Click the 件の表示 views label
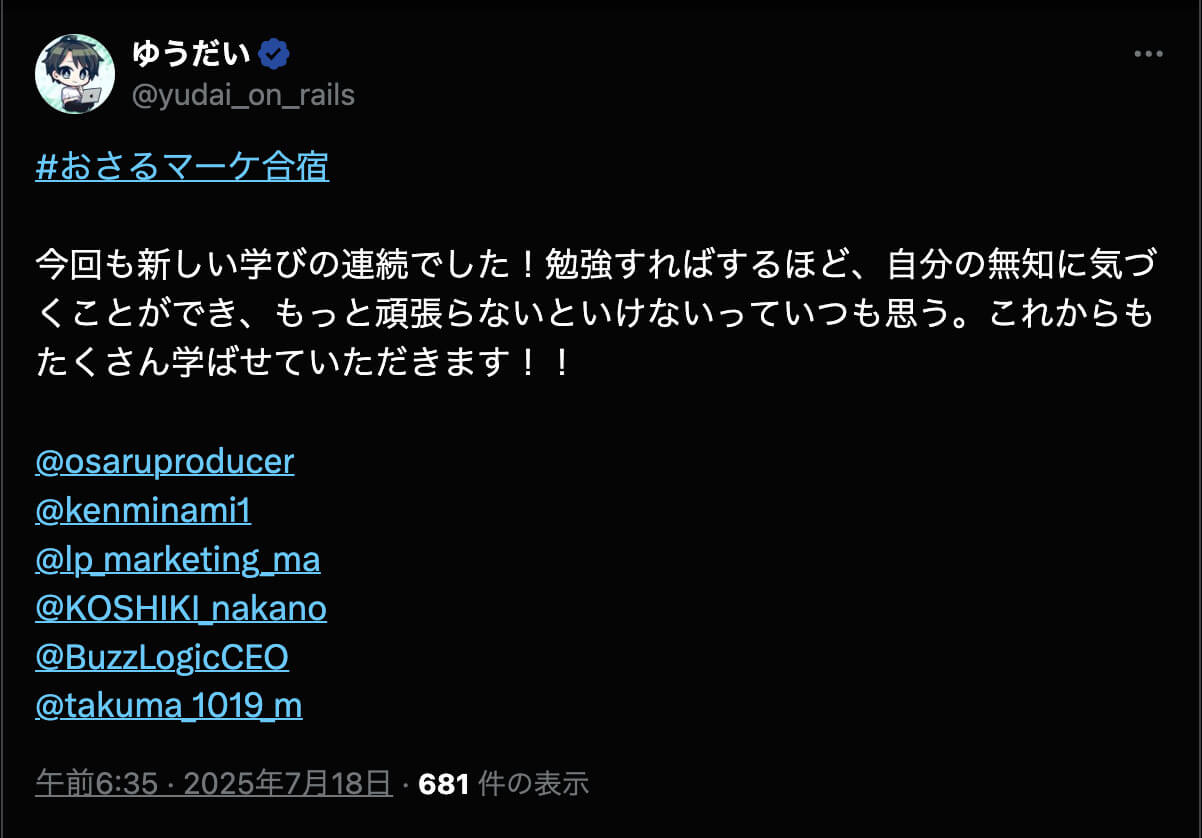Viewport: 1202px width, 838px height. coord(534,784)
